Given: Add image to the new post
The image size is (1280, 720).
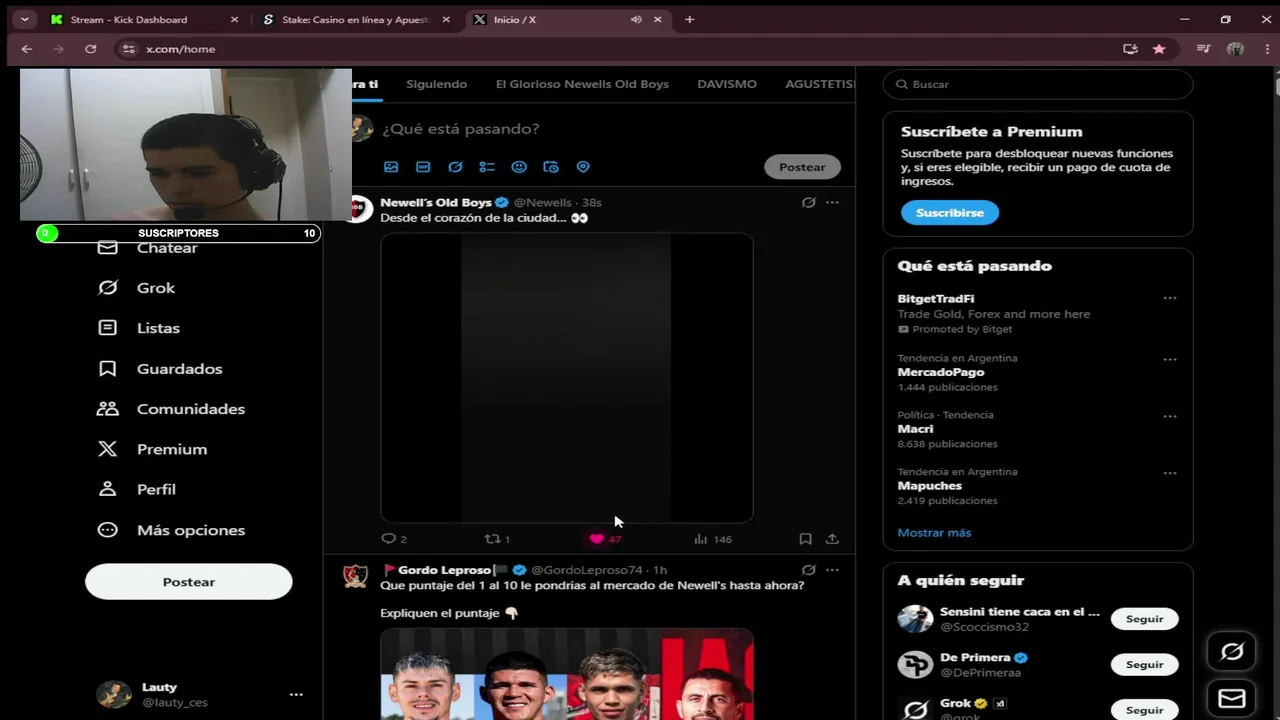Looking at the screenshot, I should click(391, 167).
